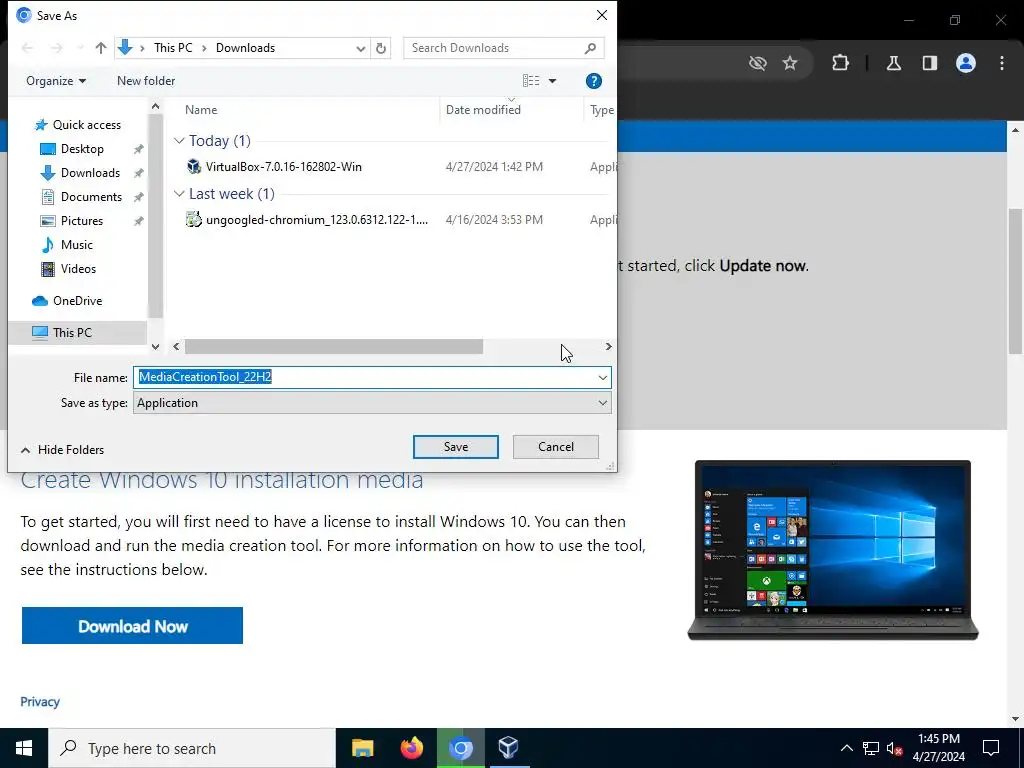Open the Save As help button
The width and height of the screenshot is (1024, 768).
593,81
